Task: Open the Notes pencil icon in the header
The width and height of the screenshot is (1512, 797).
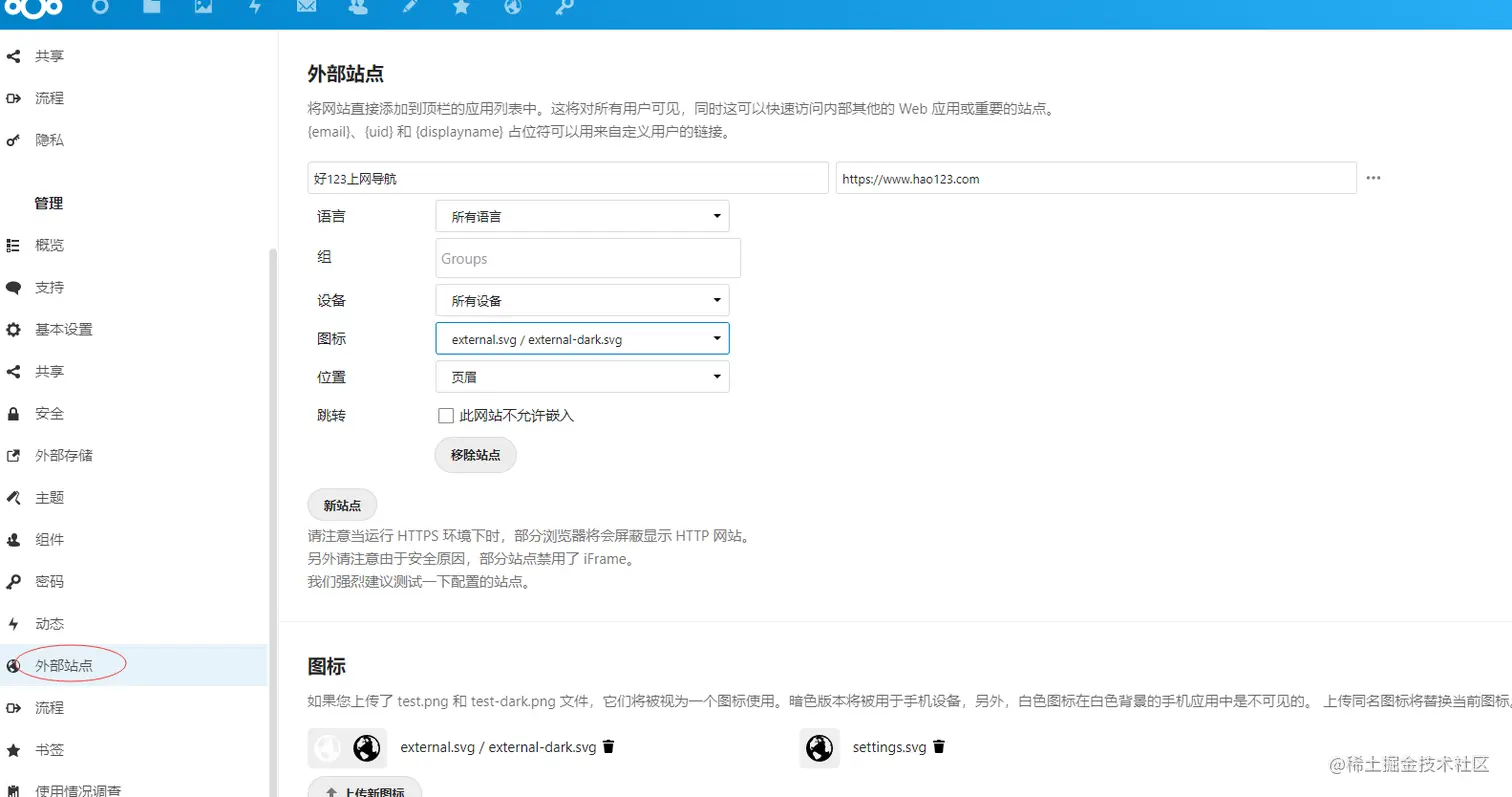Action: click(409, 7)
